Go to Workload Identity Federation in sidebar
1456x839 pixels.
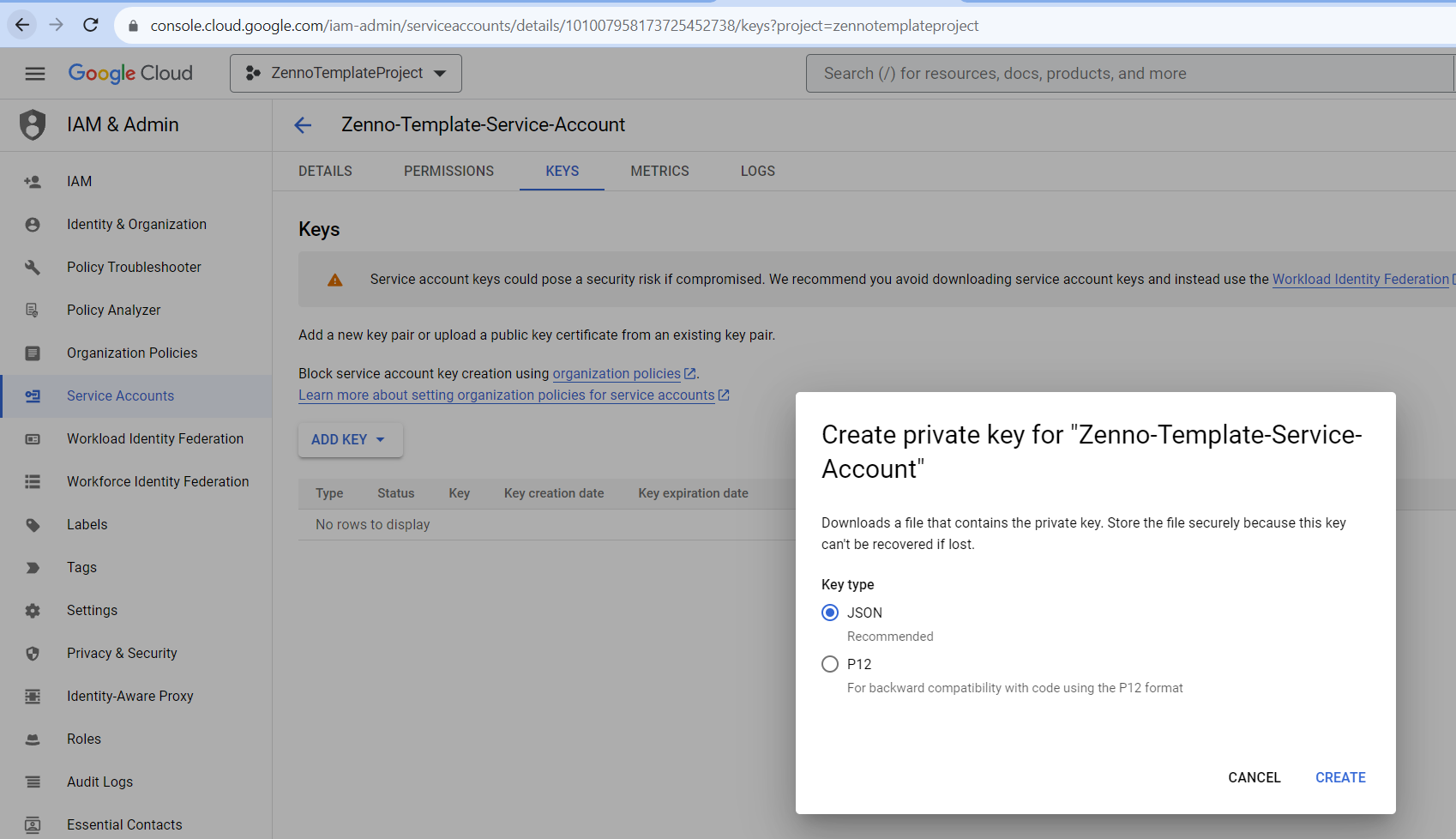point(155,439)
